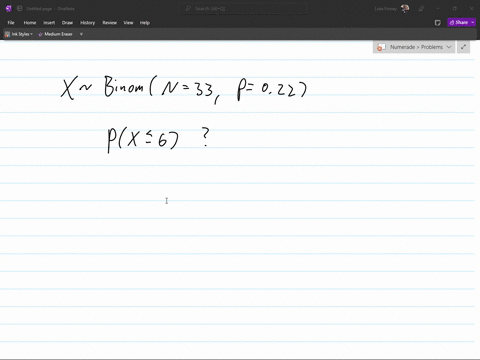Viewport: 480px width, 360px height.
Task: Select the Medium Eraser tool
Action: tap(55, 34)
